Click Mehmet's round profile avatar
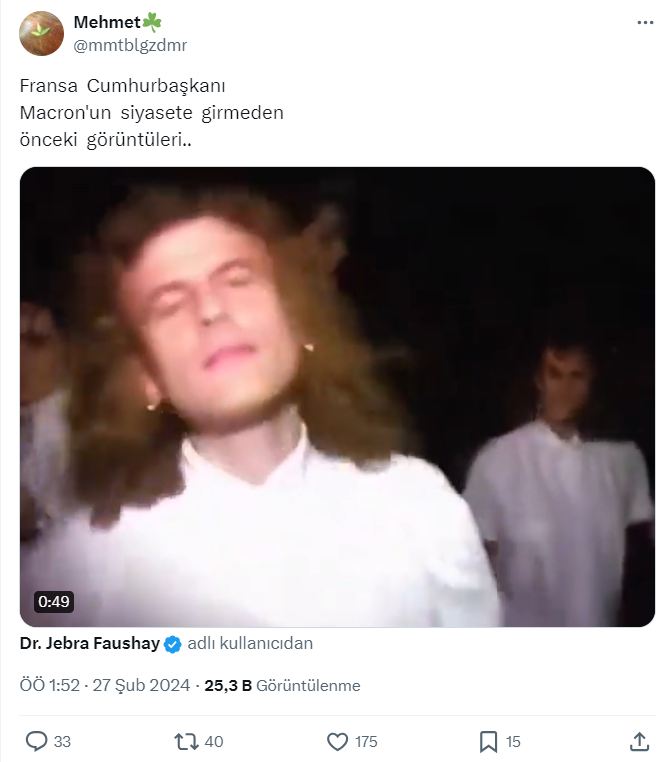Screen dimensions: 669x762 pos(42,33)
